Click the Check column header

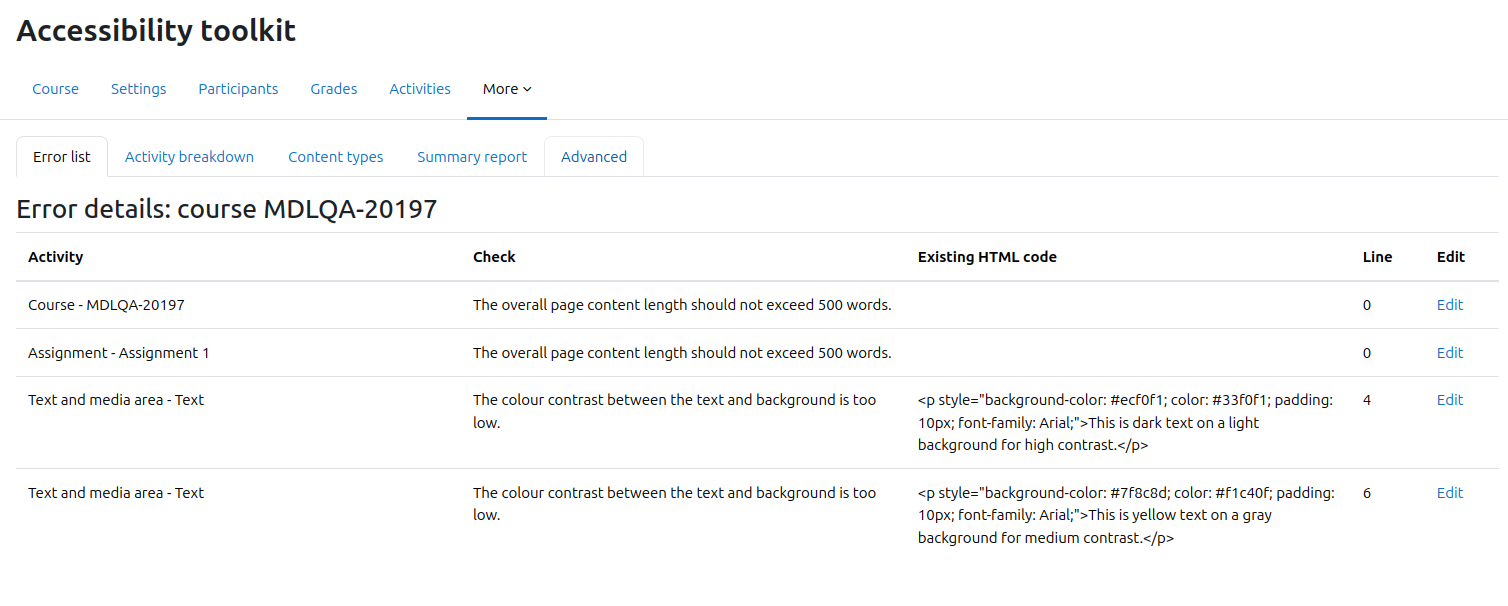tap(494, 257)
